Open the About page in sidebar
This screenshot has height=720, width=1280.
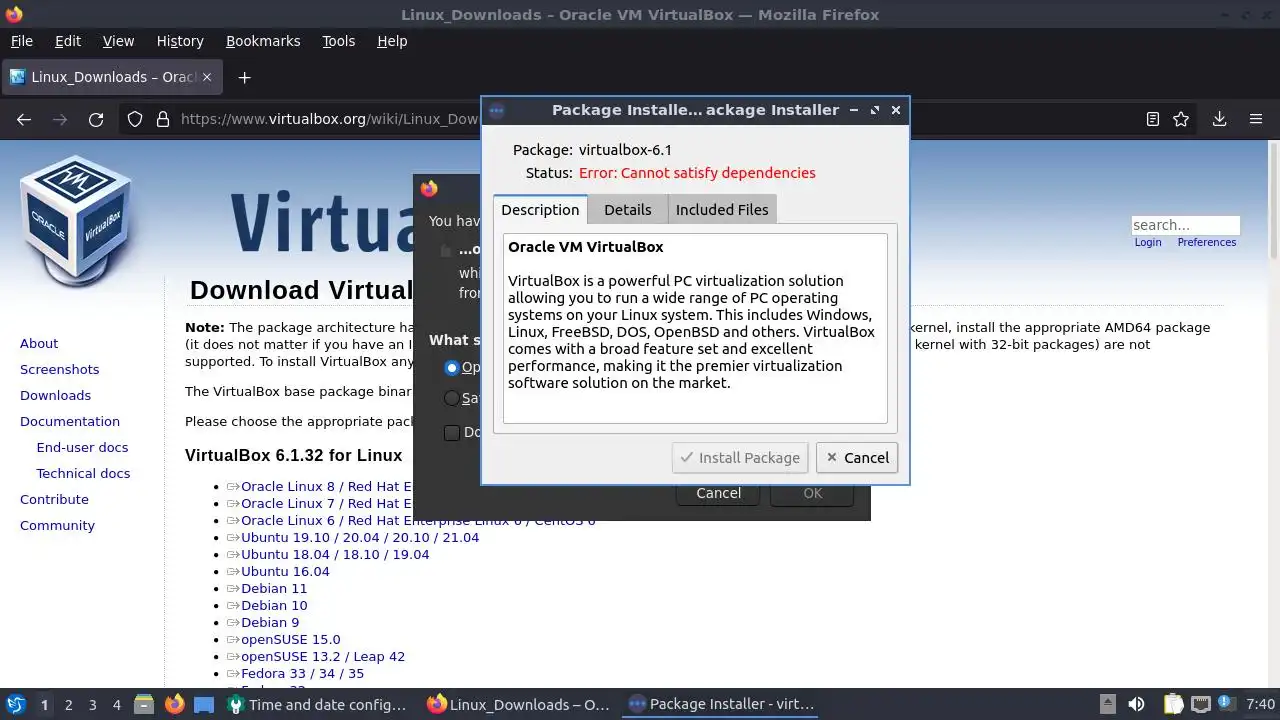[39, 343]
